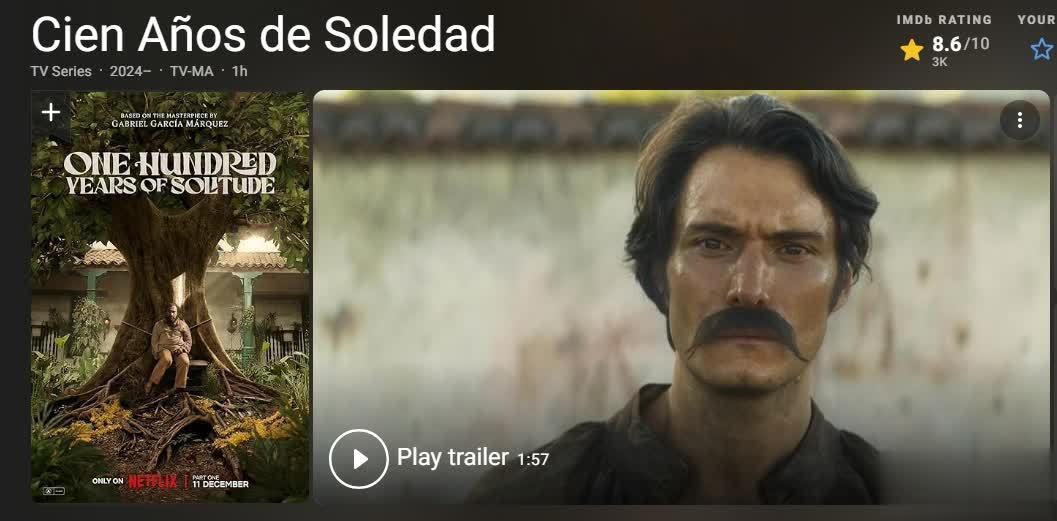Click "Gabriel García Márquez" text on poster
Viewport: 1057px width, 521px height.
point(170,124)
